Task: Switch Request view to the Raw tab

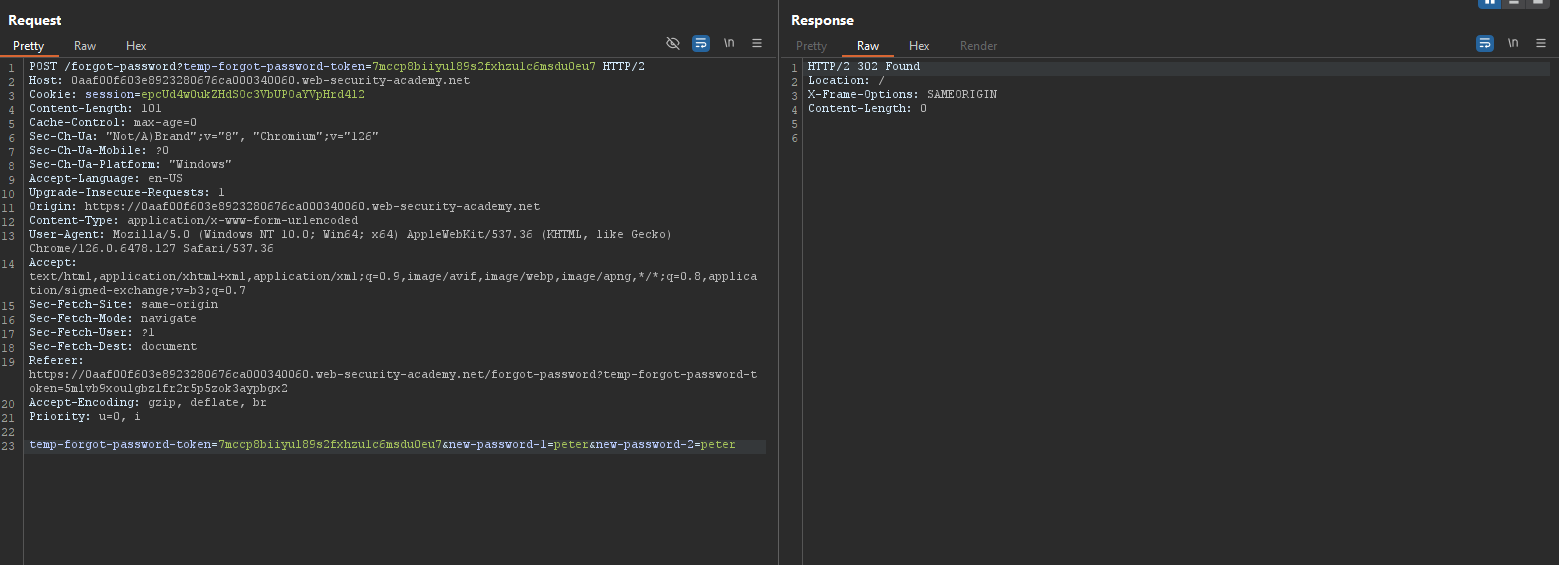Action: tap(85, 46)
